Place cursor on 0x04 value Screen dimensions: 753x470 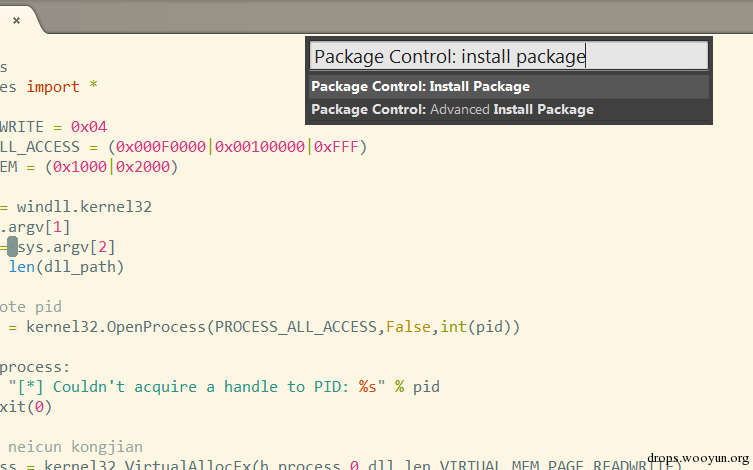pyautogui.click(x=89, y=127)
